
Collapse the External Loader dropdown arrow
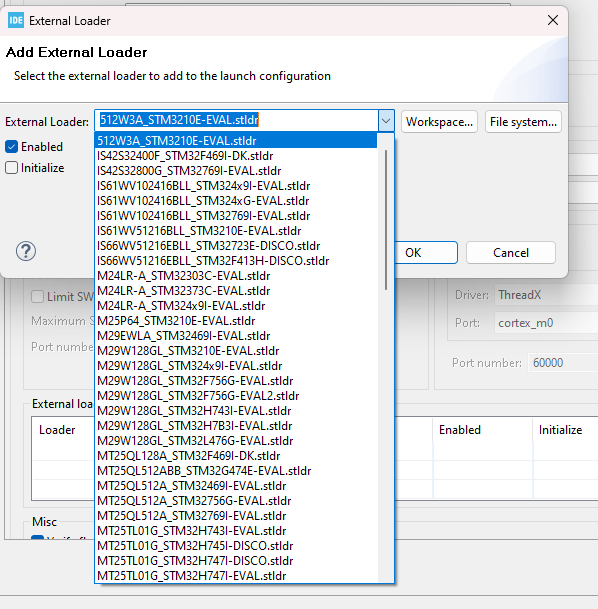tap(386, 121)
